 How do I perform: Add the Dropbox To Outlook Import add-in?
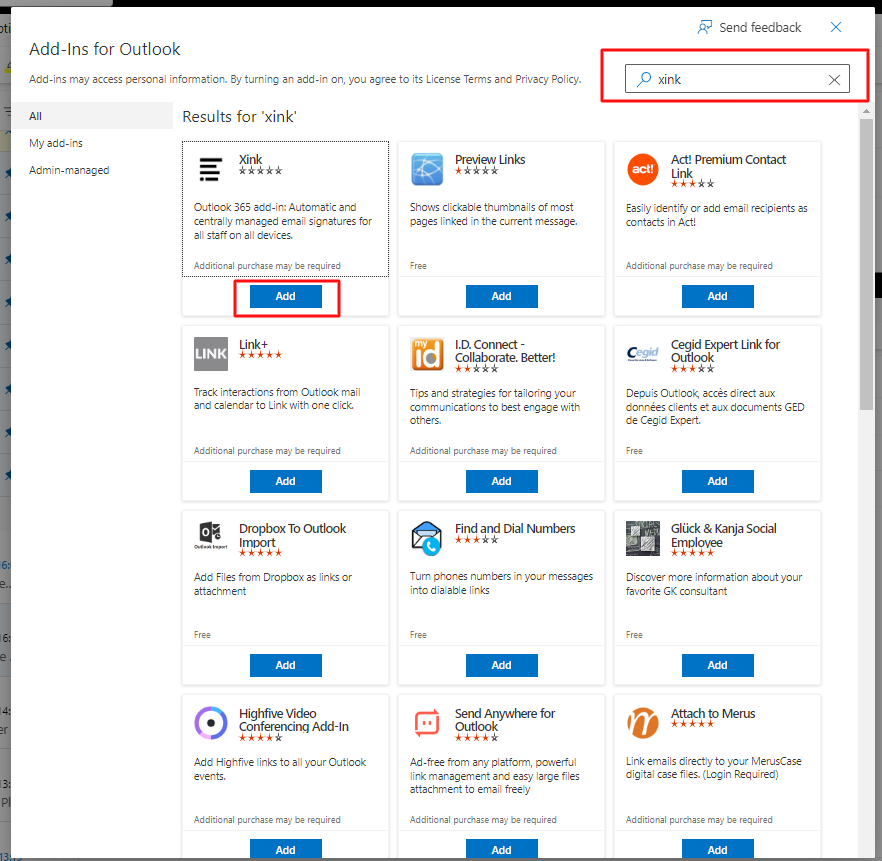click(x=286, y=665)
